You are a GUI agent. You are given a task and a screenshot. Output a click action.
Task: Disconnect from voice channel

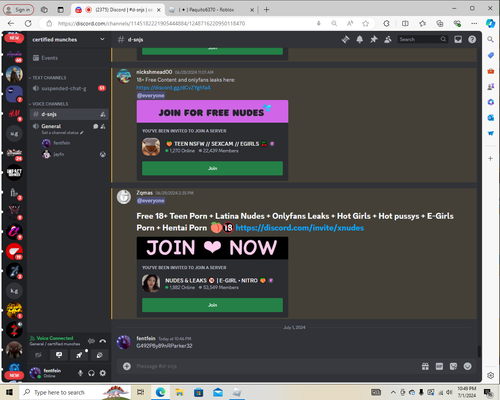click(103, 341)
